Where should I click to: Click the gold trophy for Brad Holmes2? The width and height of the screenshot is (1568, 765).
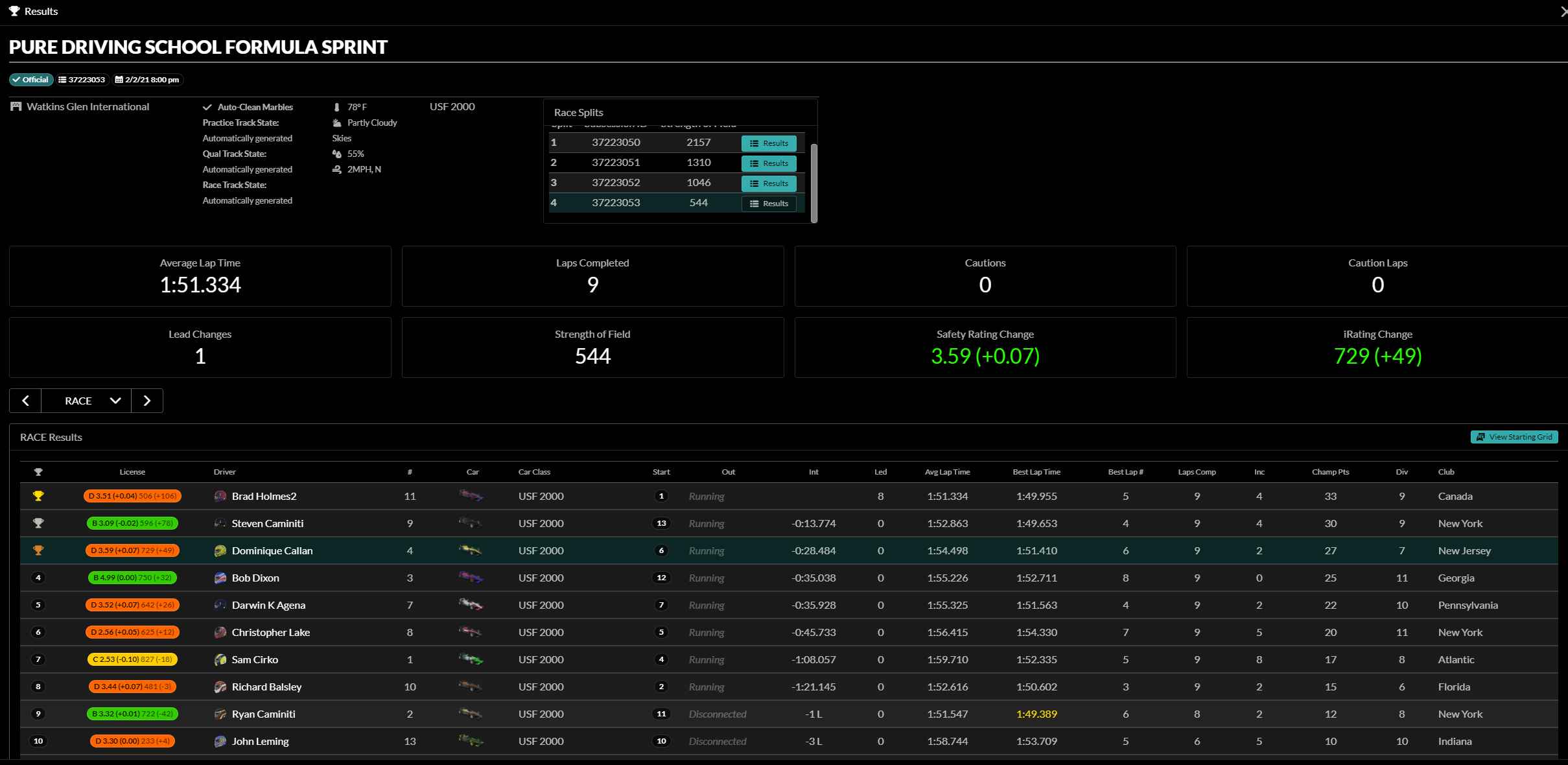click(x=38, y=496)
